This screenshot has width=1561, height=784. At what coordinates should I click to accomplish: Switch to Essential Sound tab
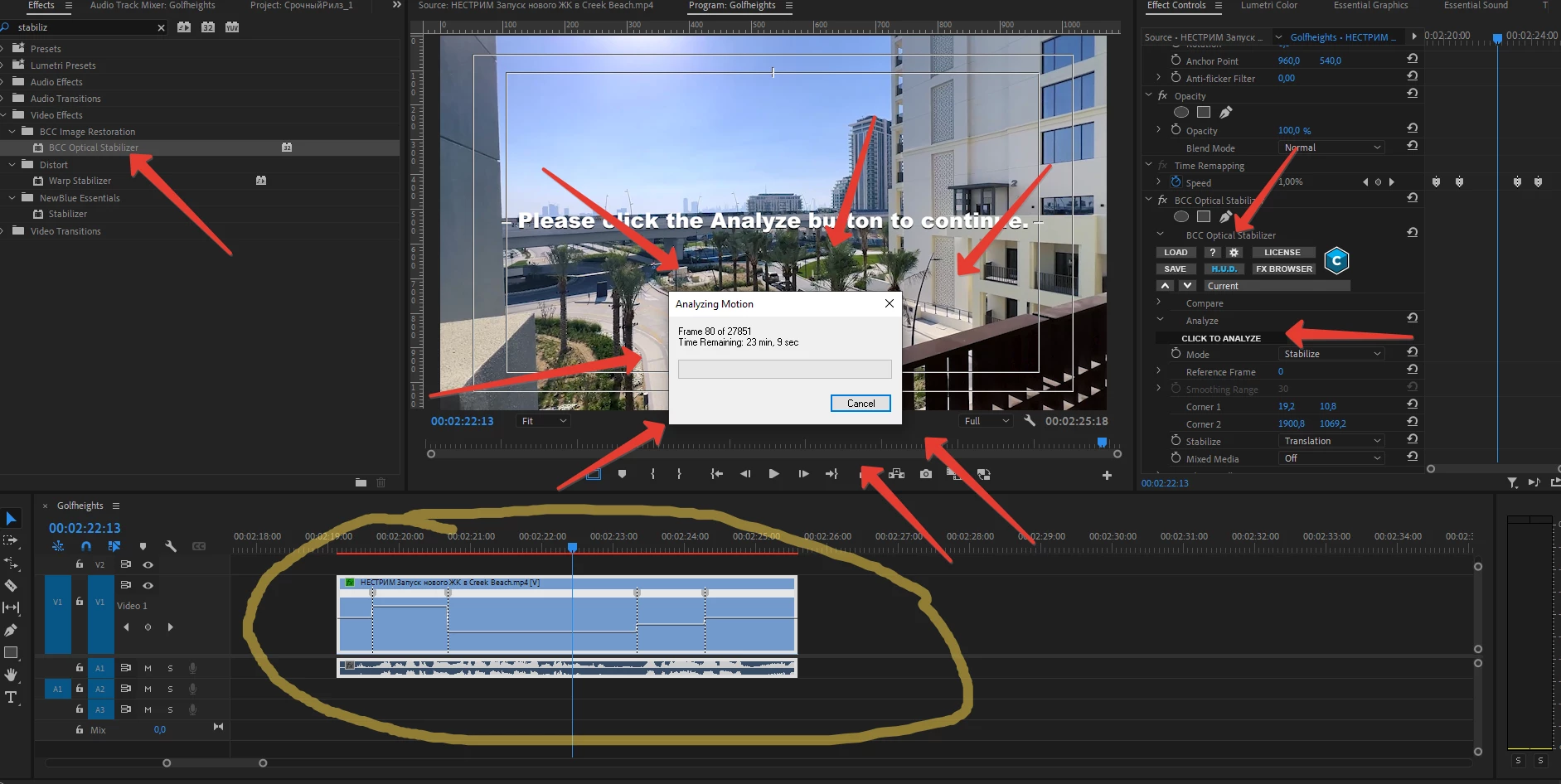1476,6
